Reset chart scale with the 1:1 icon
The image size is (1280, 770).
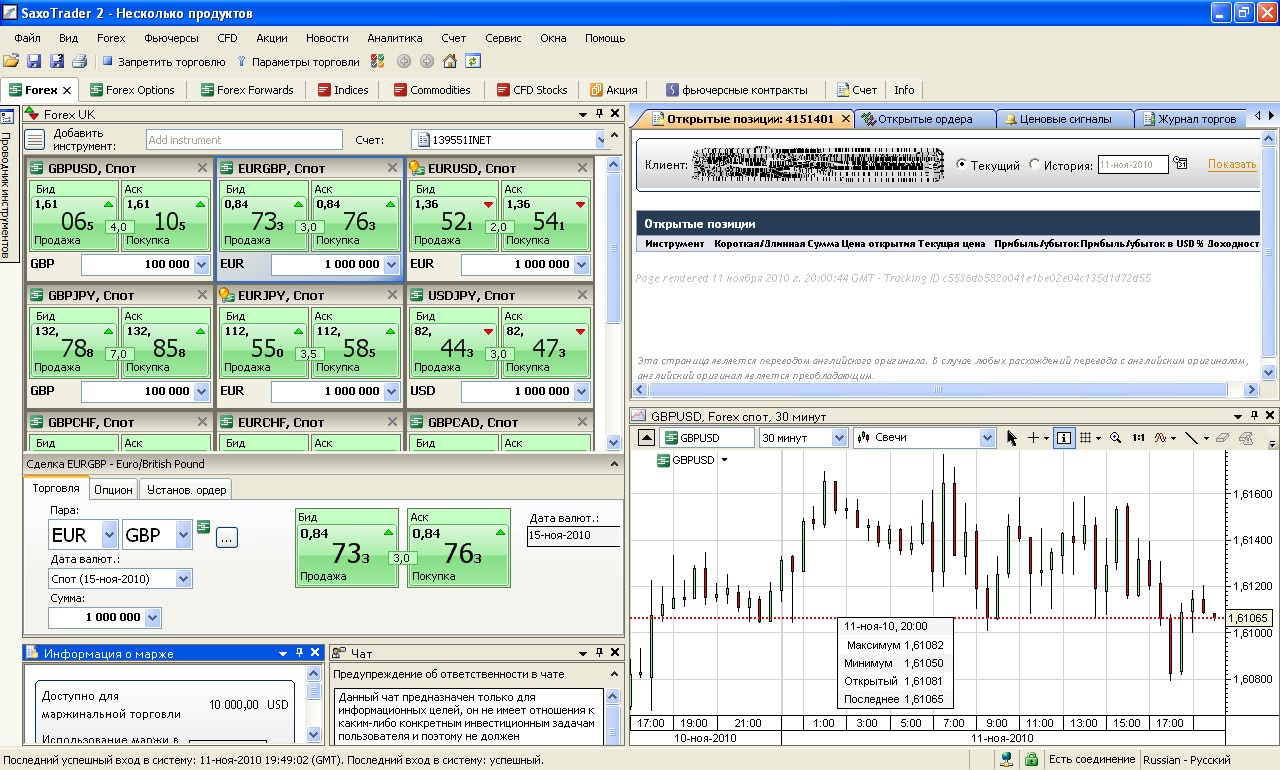pos(1139,438)
